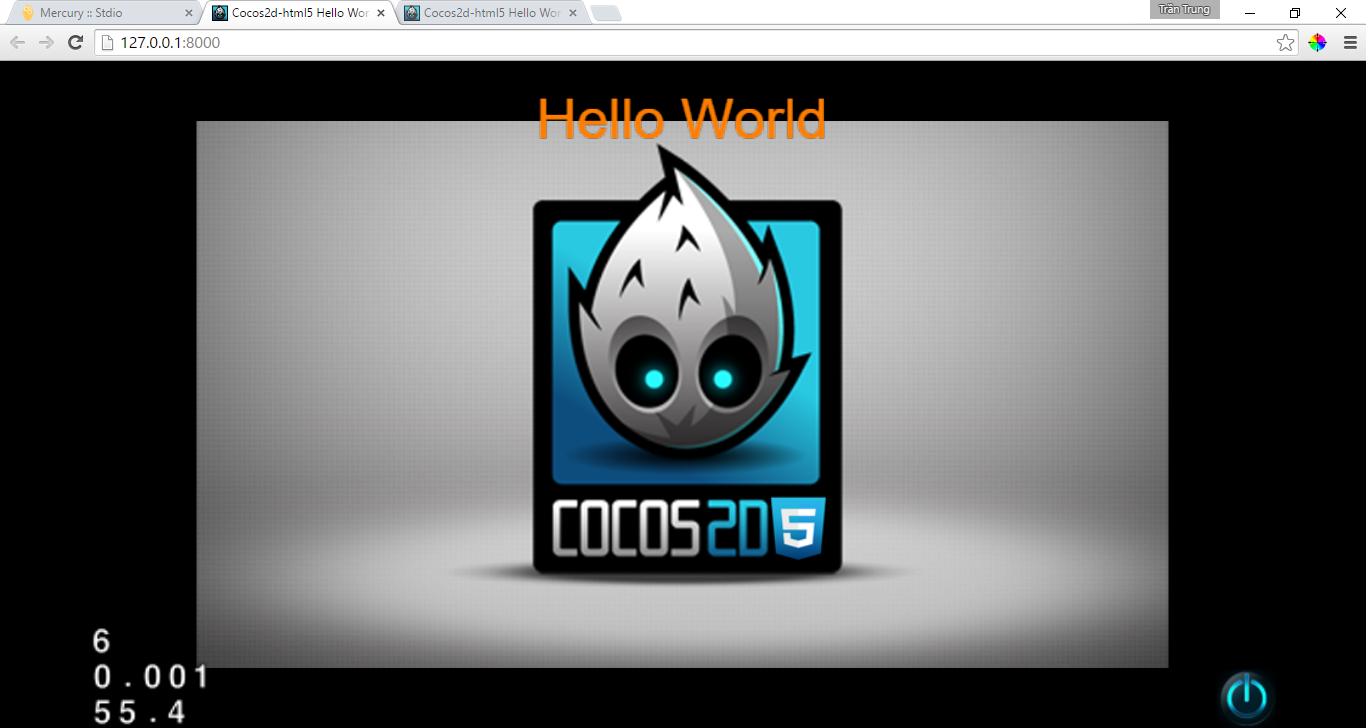
Task: Go back with the browser back arrow
Action: (17, 42)
